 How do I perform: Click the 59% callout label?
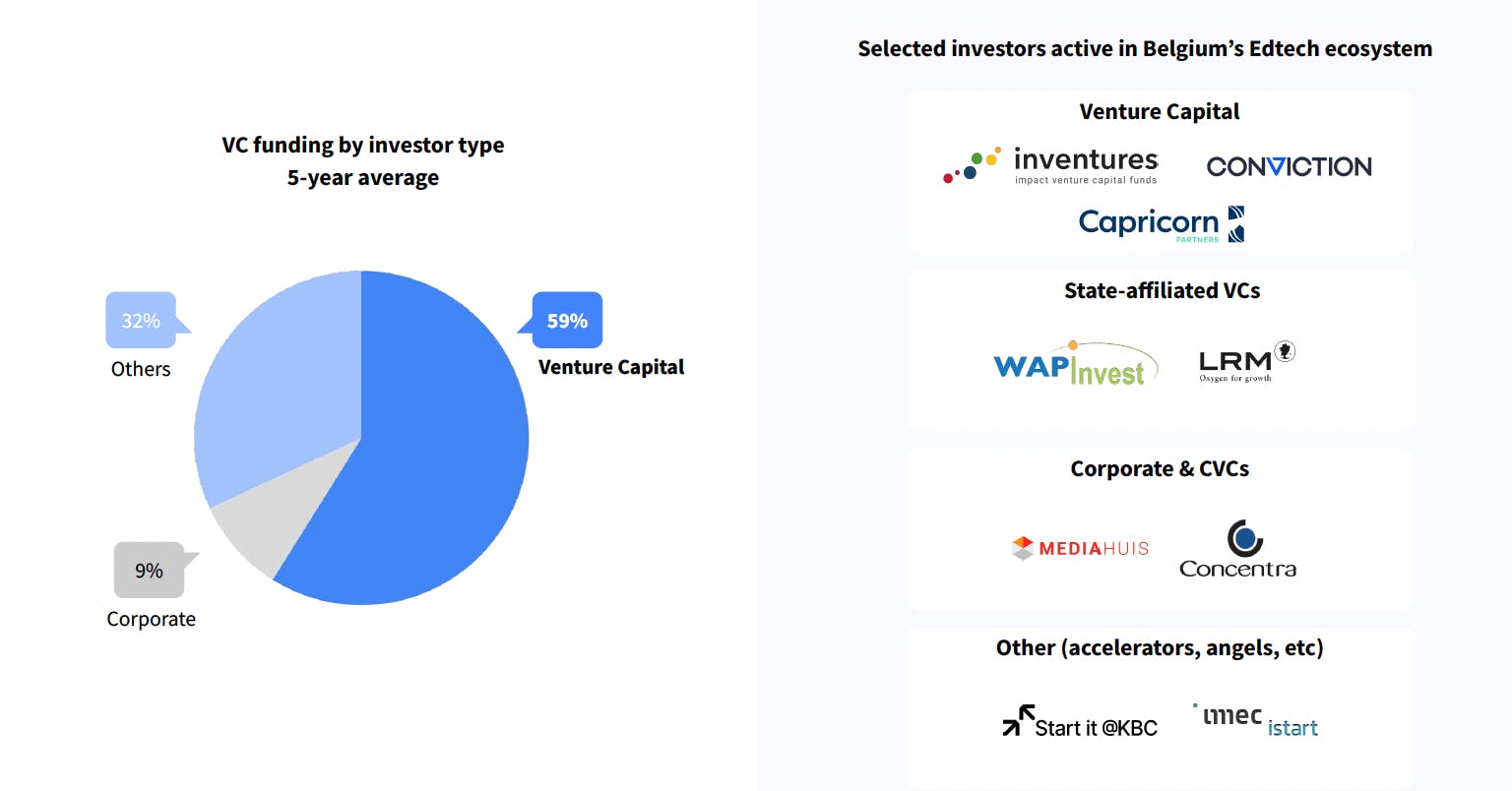(x=567, y=320)
